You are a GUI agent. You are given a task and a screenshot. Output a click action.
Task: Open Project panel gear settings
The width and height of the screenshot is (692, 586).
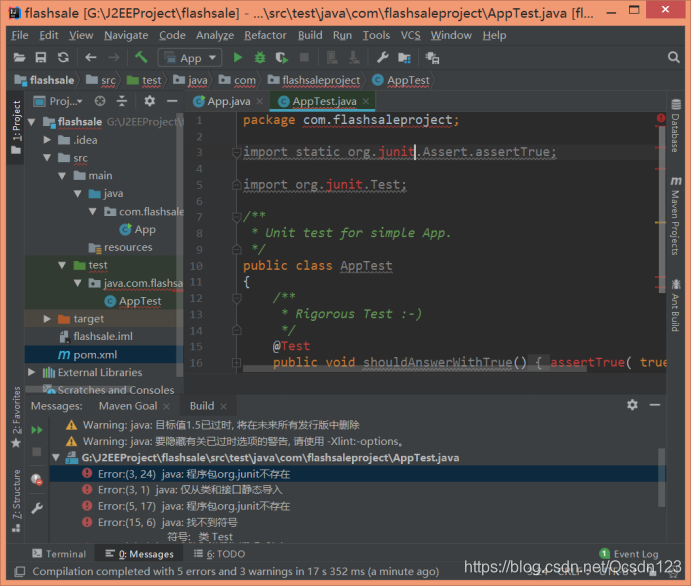pos(150,101)
